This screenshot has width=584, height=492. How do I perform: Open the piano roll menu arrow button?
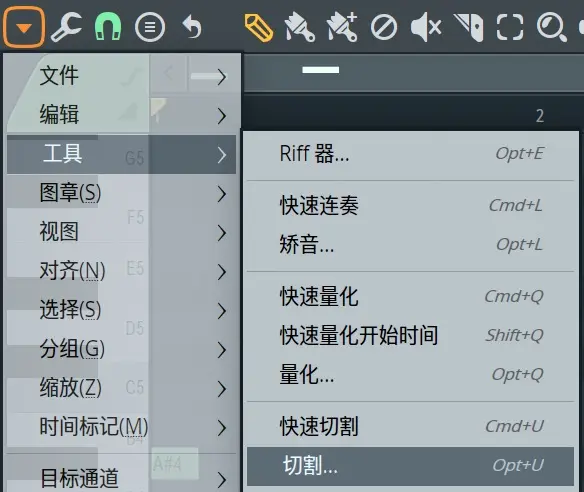tap(24, 28)
